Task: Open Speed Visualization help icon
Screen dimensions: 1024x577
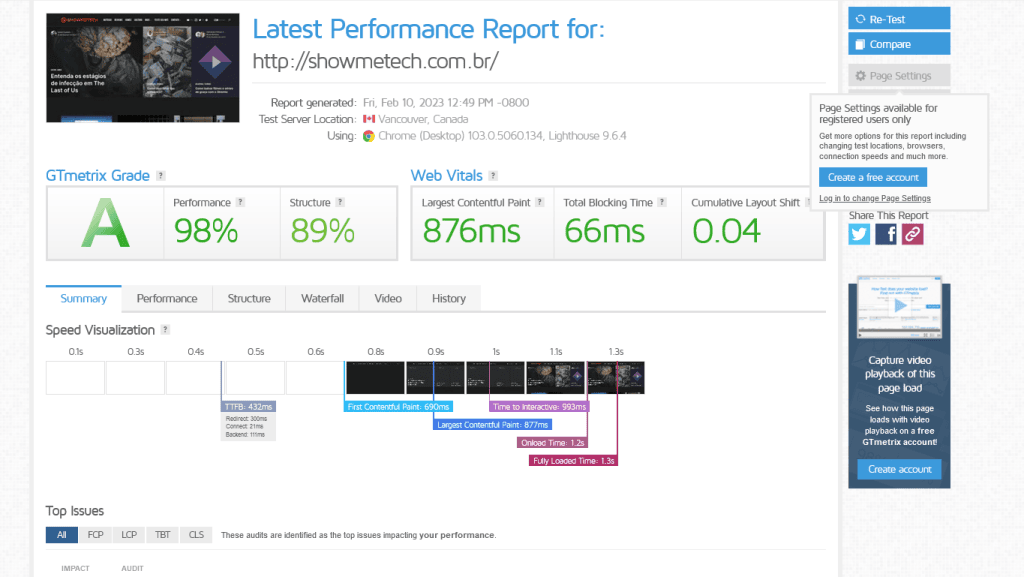Action: [165, 330]
